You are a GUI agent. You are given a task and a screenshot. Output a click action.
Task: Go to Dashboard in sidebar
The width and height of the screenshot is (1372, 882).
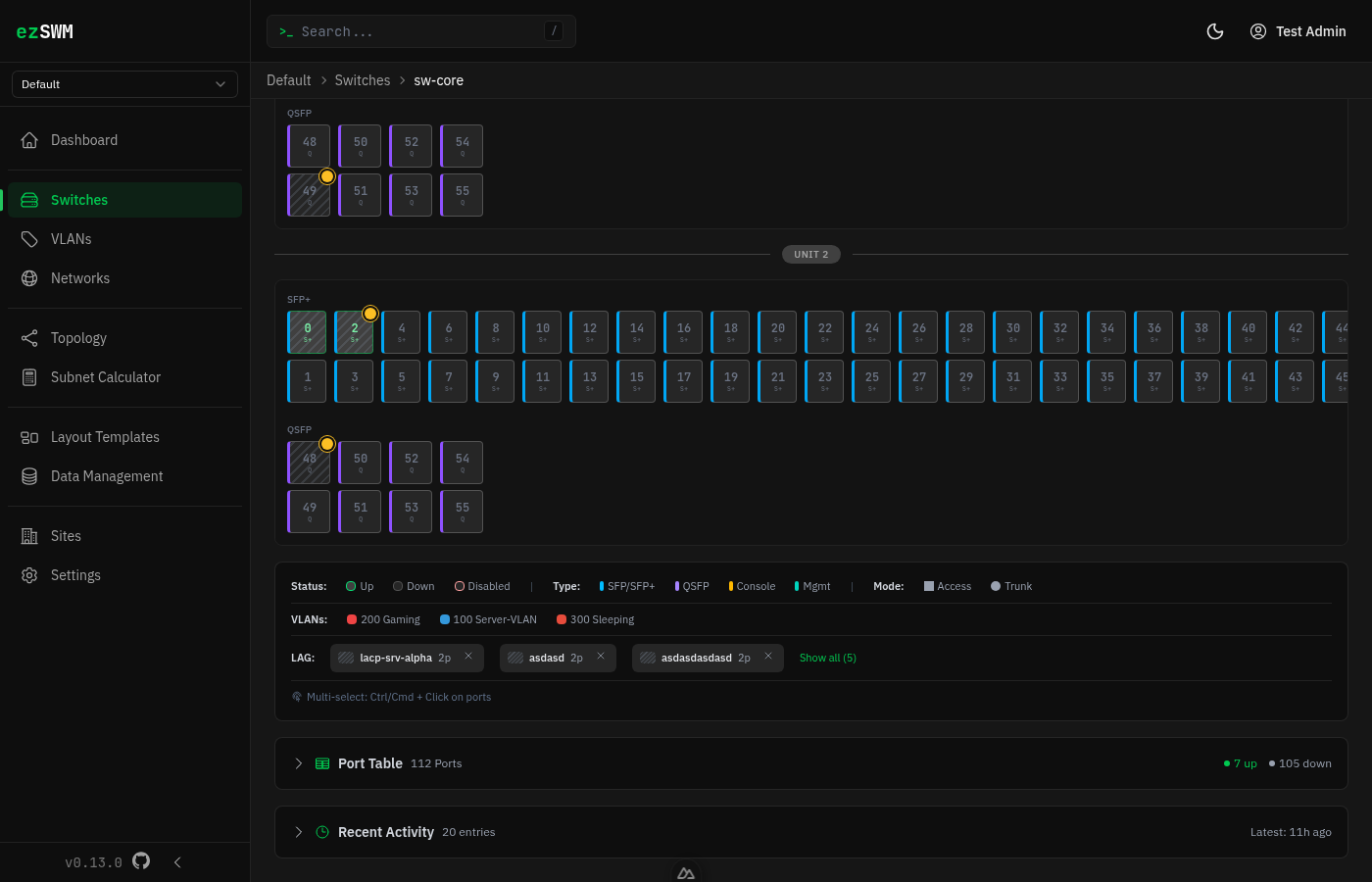coord(124,140)
